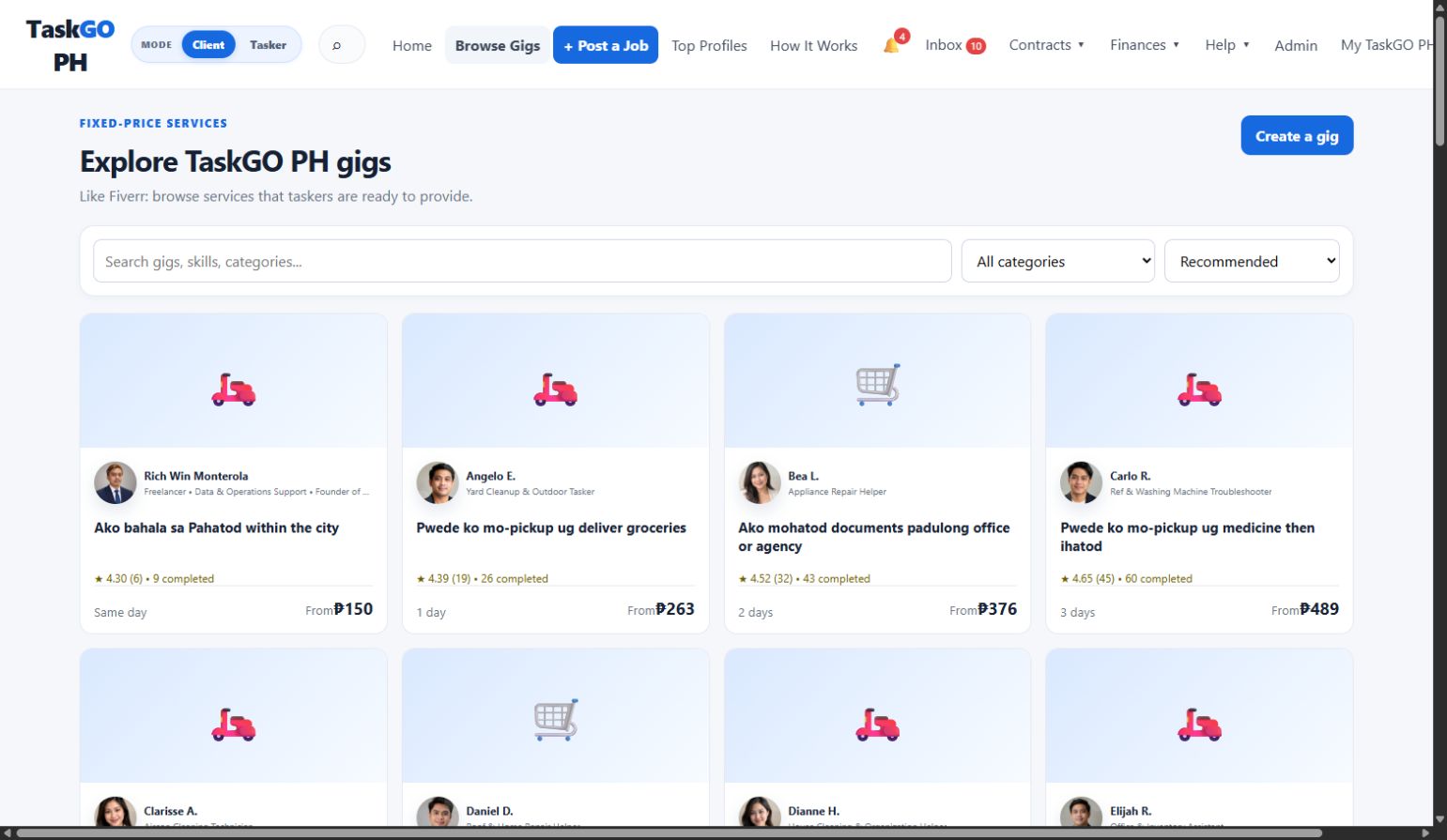Click Carlo R.'s avatar photo
This screenshot has width=1447, height=840.
(x=1082, y=483)
